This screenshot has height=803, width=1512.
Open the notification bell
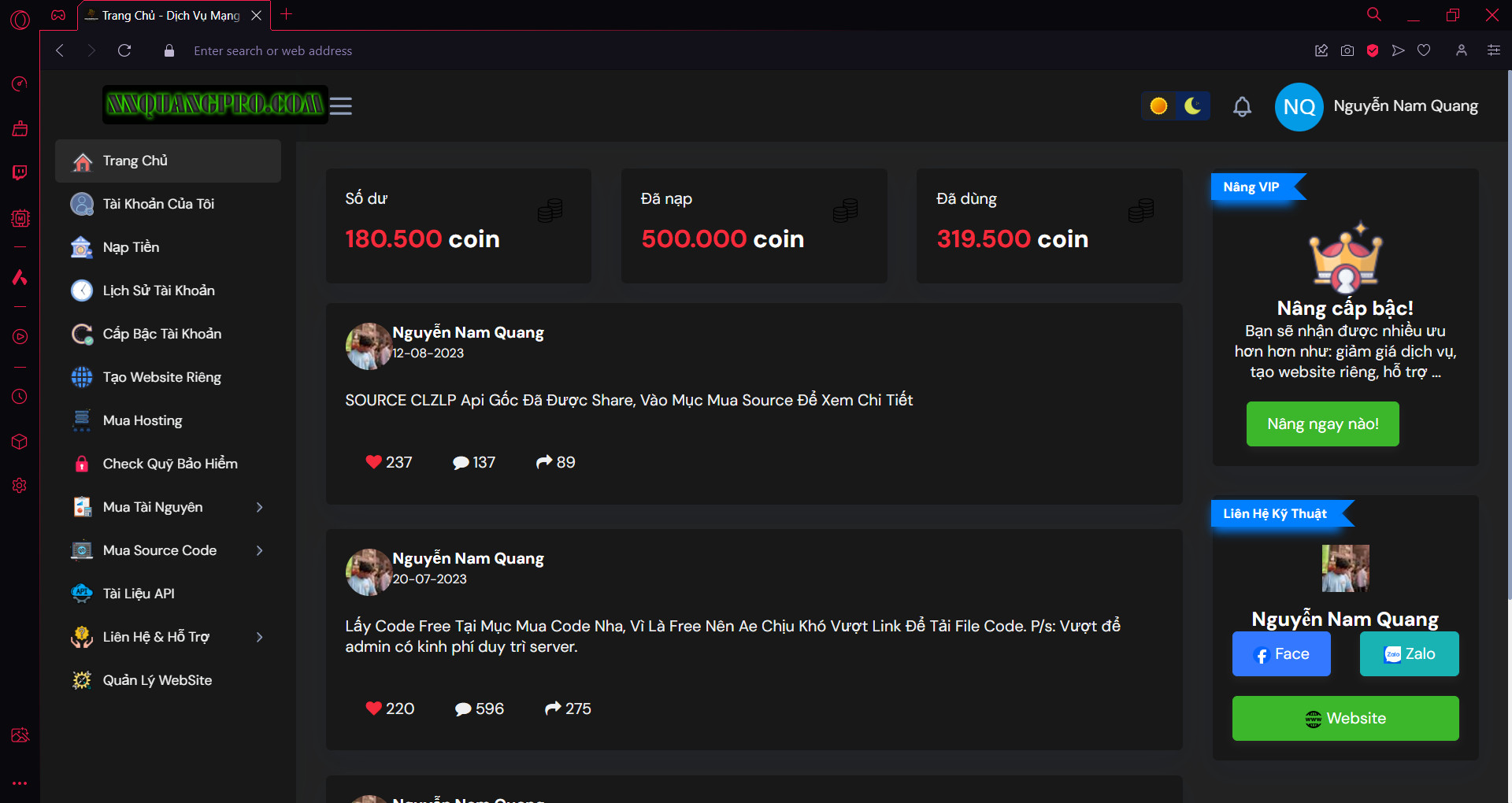pyautogui.click(x=1242, y=106)
